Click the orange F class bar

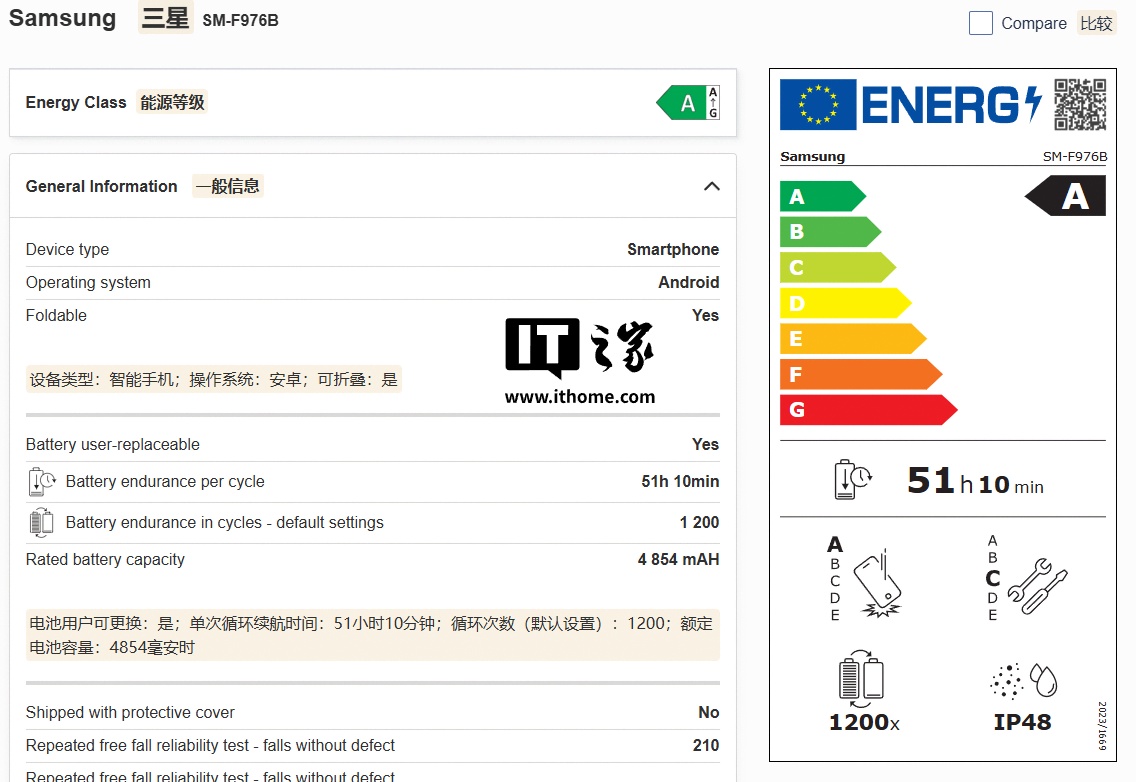point(861,374)
